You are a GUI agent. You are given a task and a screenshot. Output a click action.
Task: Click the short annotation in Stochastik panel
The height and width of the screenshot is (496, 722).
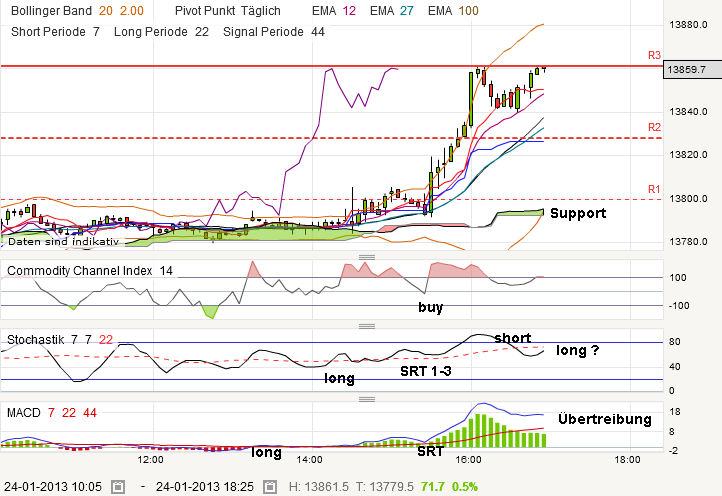click(x=512, y=338)
